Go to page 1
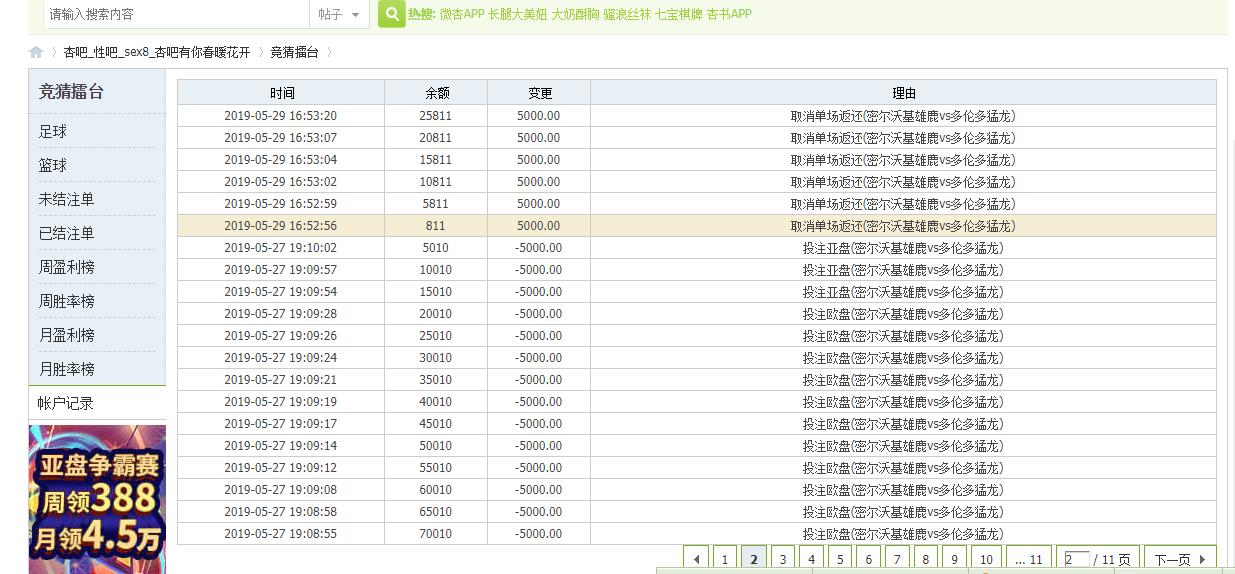This screenshot has height=574, width=1235. pyautogui.click(x=725, y=559)
